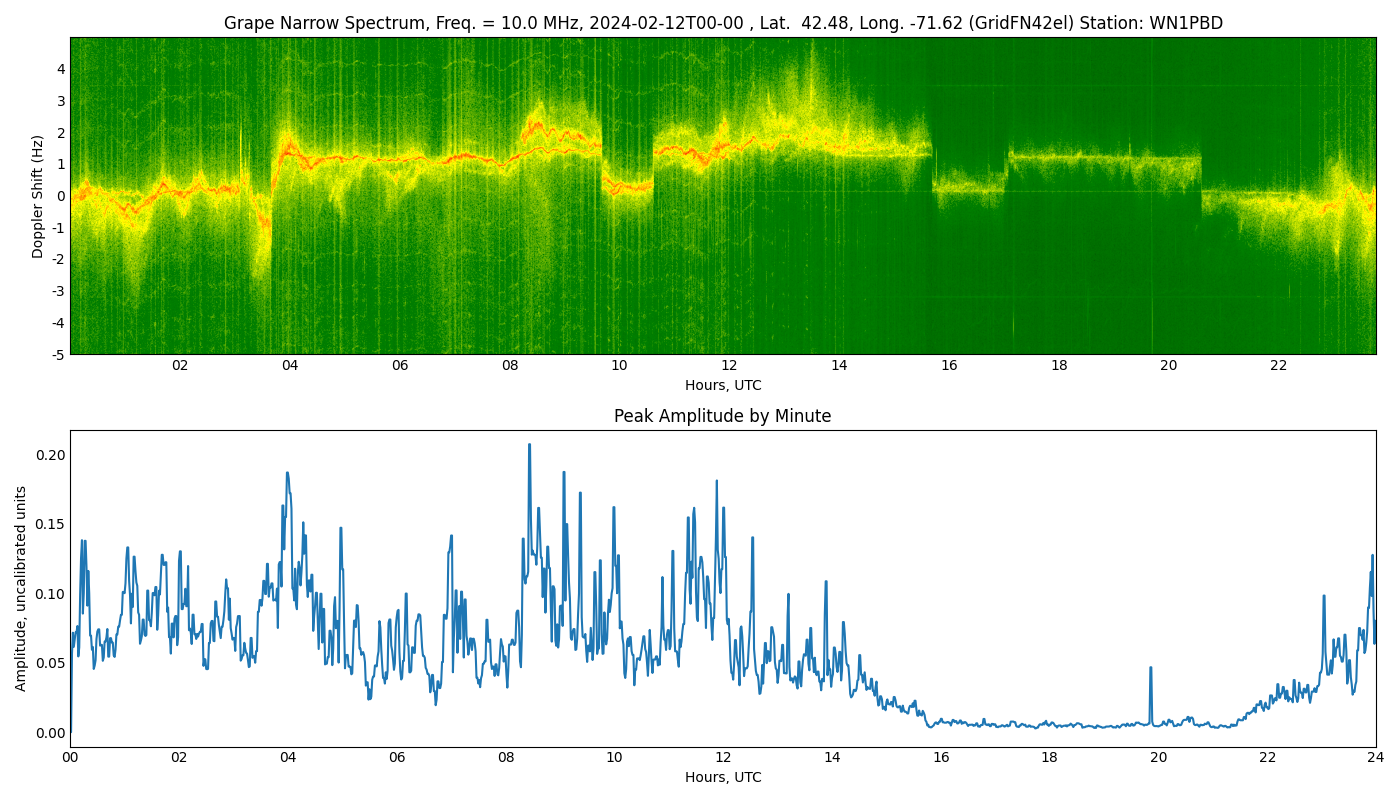The image size is (1400, 800).
Task: Click 'Hours, UTC' label below amplitude plot
Action: tap(722, 777)
